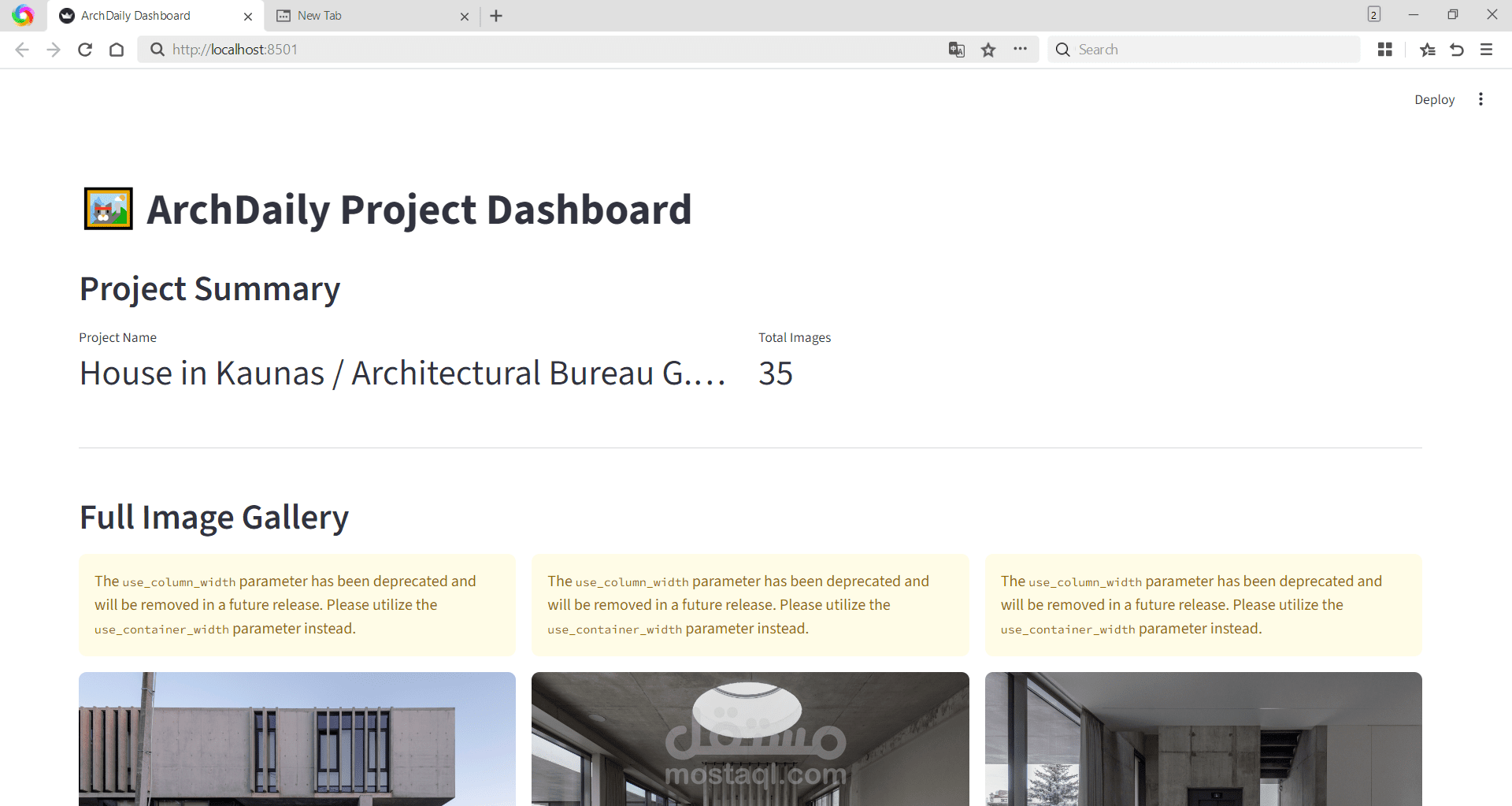Click the tab counter icon
This screenshot has height=806, width=1512.
pos(1374,14)
